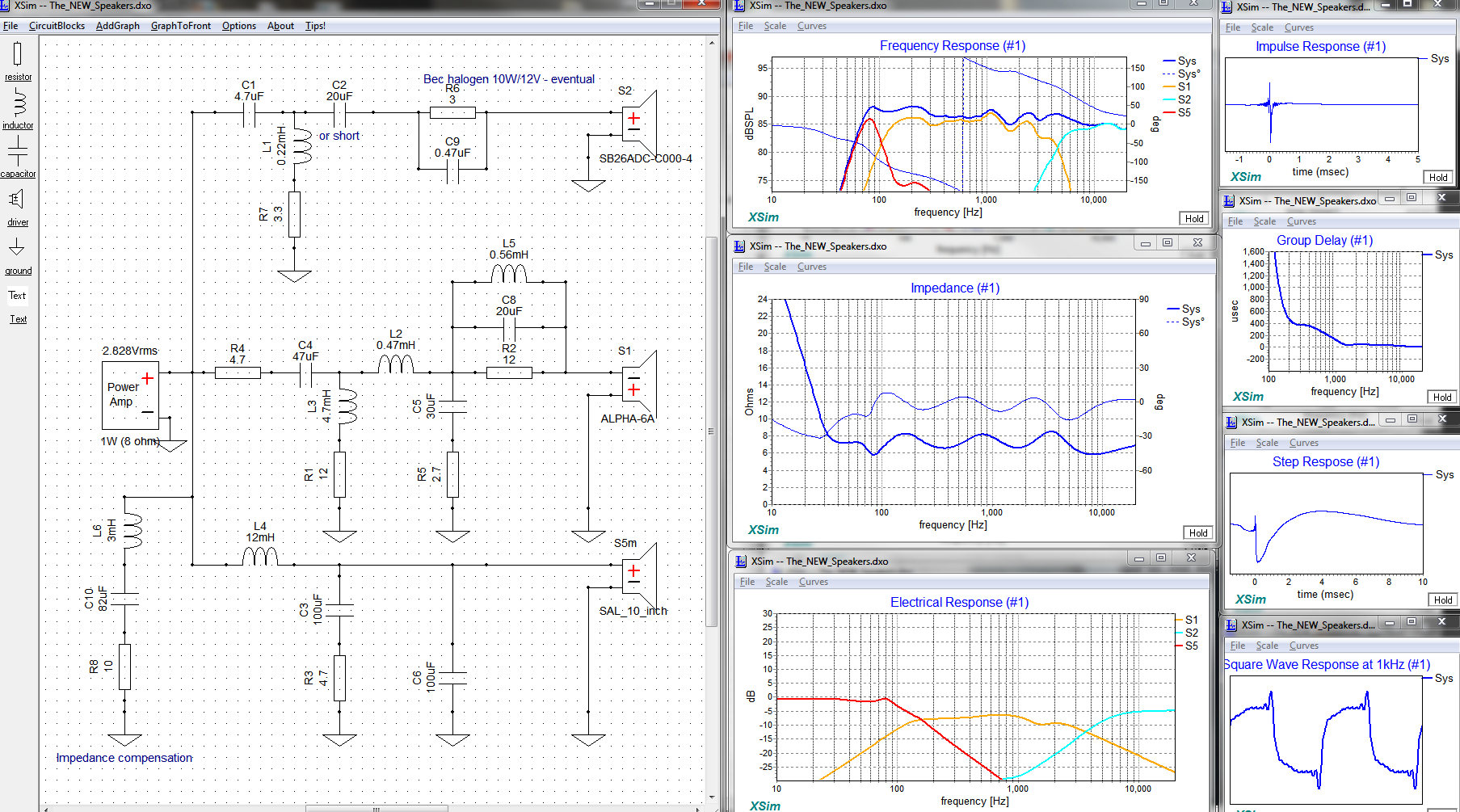1460x812 pixels.
Task: Select the resistor component tool
Action: coord(18,61)
